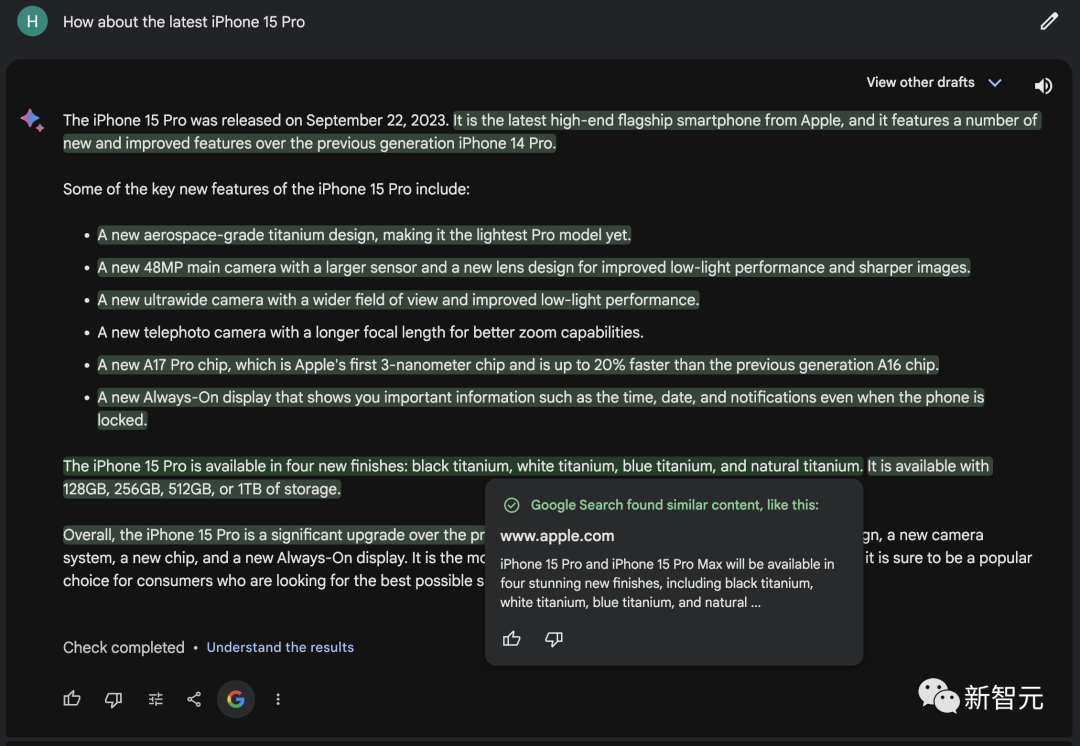The image size is (1080, 746).
Task: Click the user avatar H
Action: [x=32, y=21]
